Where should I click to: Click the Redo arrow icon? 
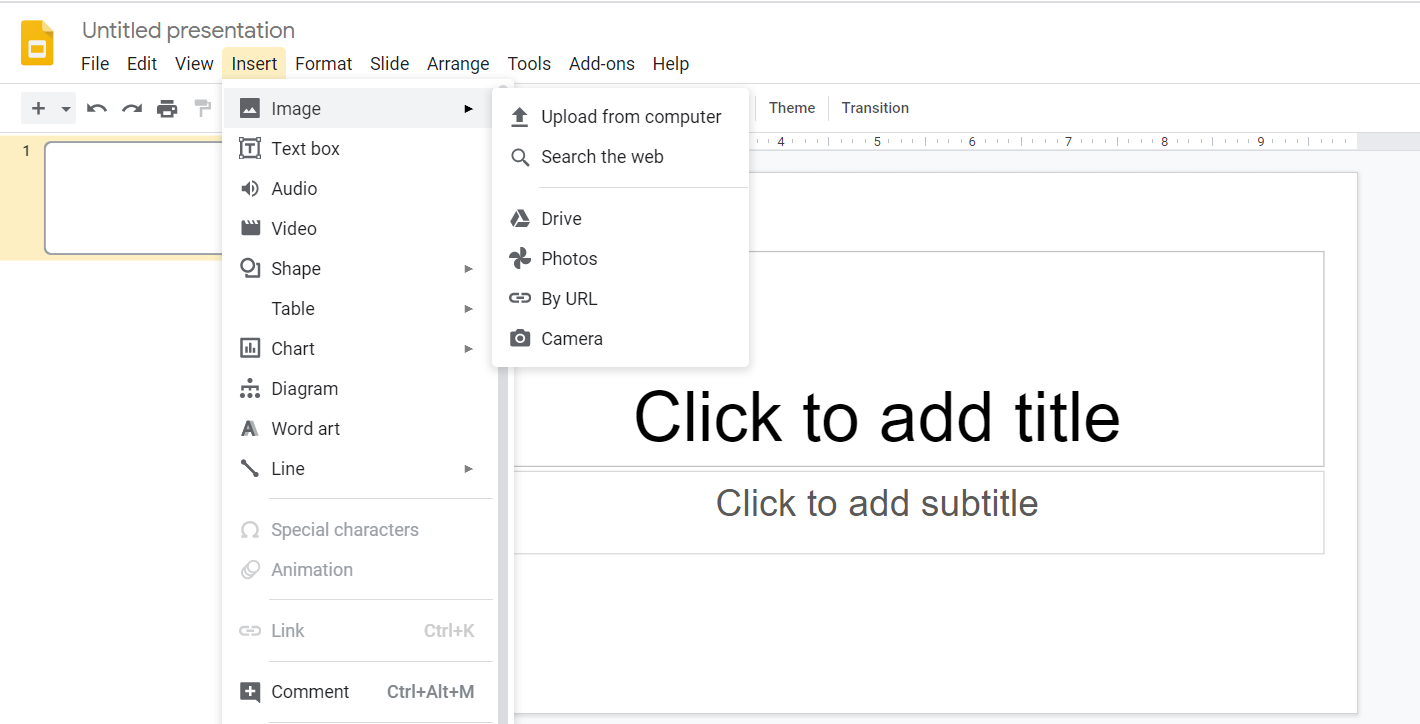tap(132, 108)
